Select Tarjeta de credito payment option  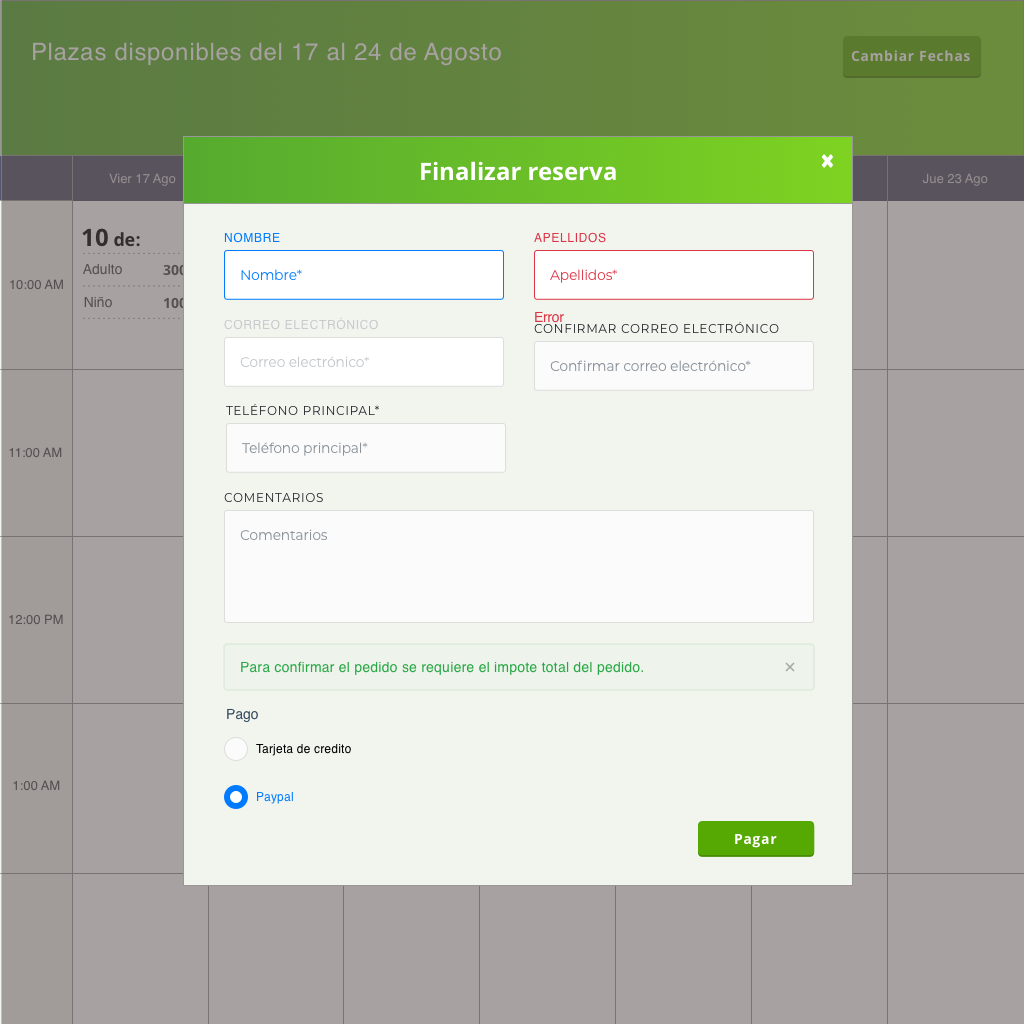pos(236,749)
